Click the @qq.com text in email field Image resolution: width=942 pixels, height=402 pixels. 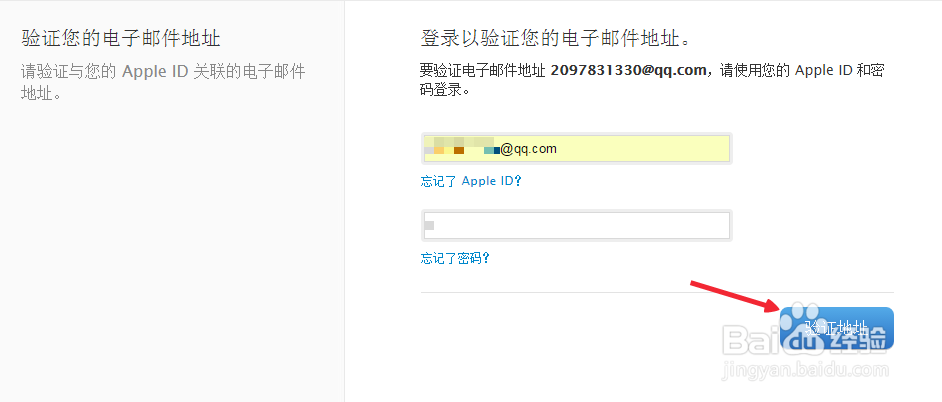click(x=528, y=149)
